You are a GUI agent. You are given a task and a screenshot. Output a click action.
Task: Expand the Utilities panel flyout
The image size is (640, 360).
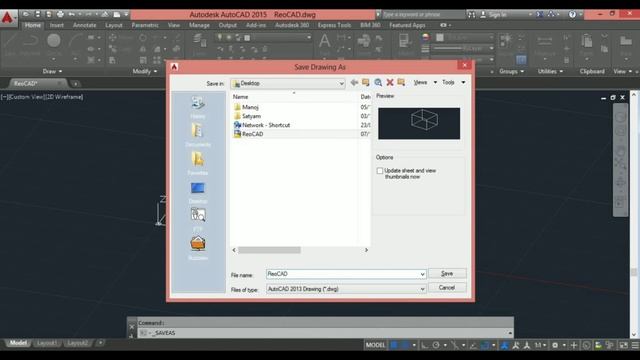point(550,71)
